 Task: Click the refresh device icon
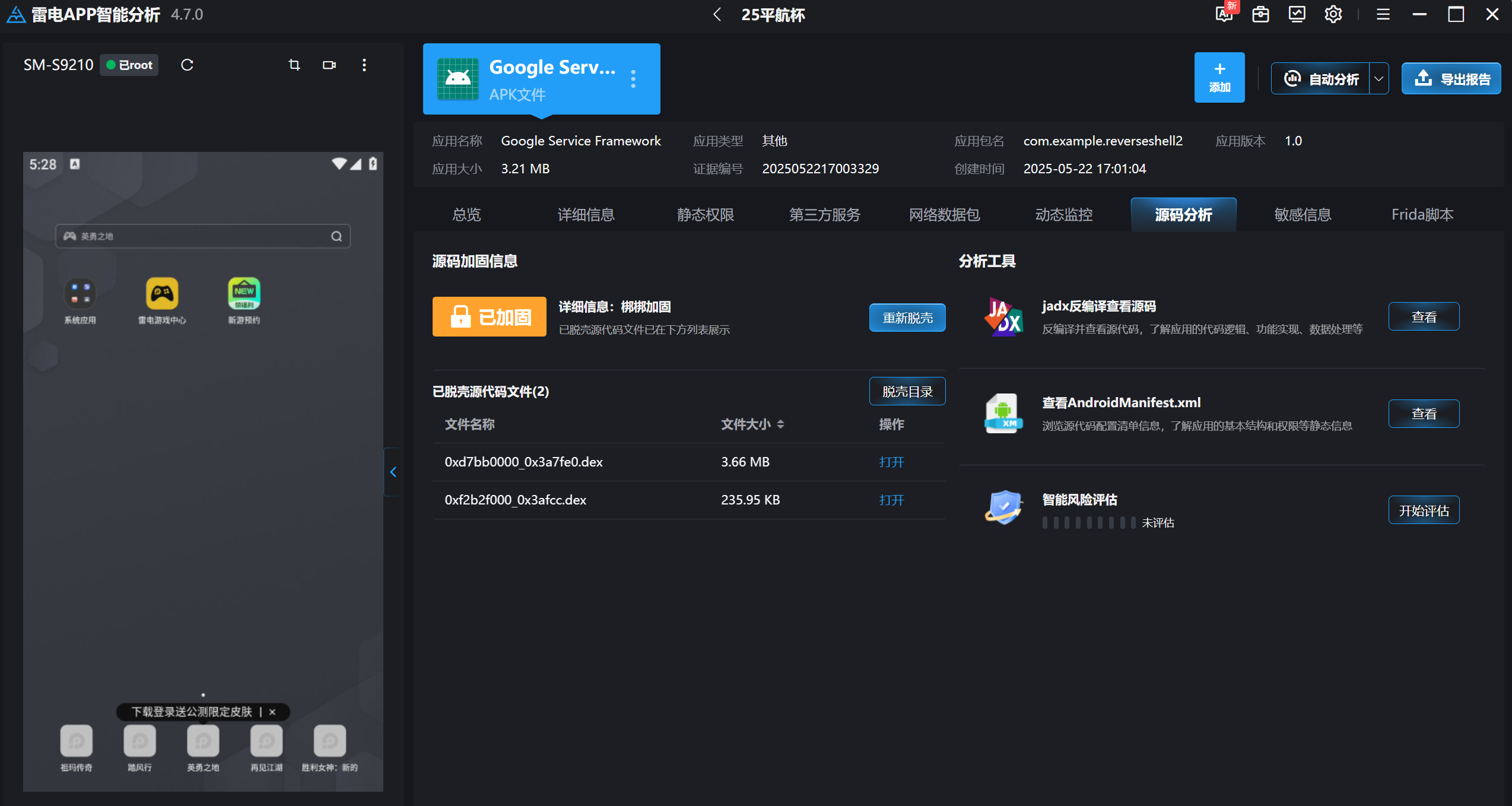[x=187, y=65]
